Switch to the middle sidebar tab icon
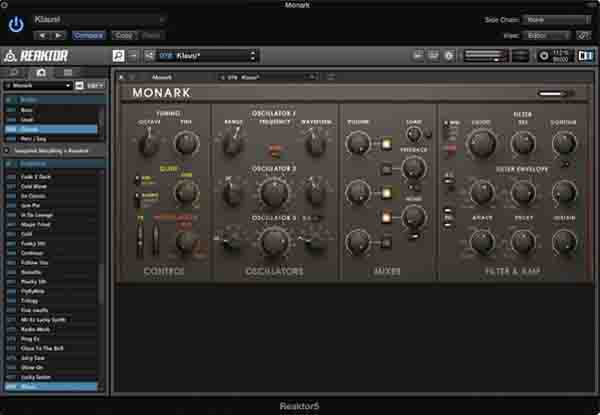This screenshot has width=600, height=415. [x=41, y=72]
